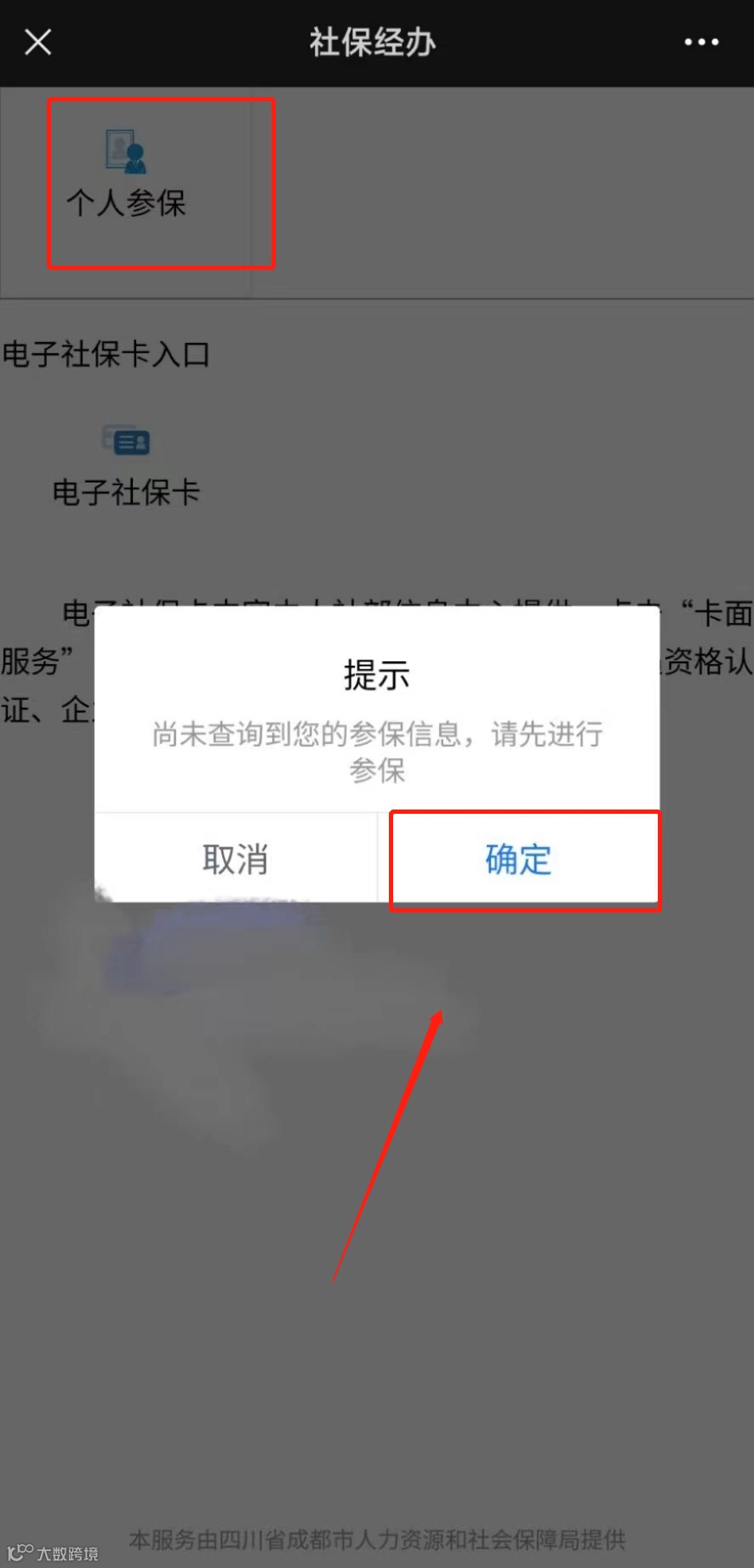
Task: Click the 提示 dialog title
Action: [377, 675]
